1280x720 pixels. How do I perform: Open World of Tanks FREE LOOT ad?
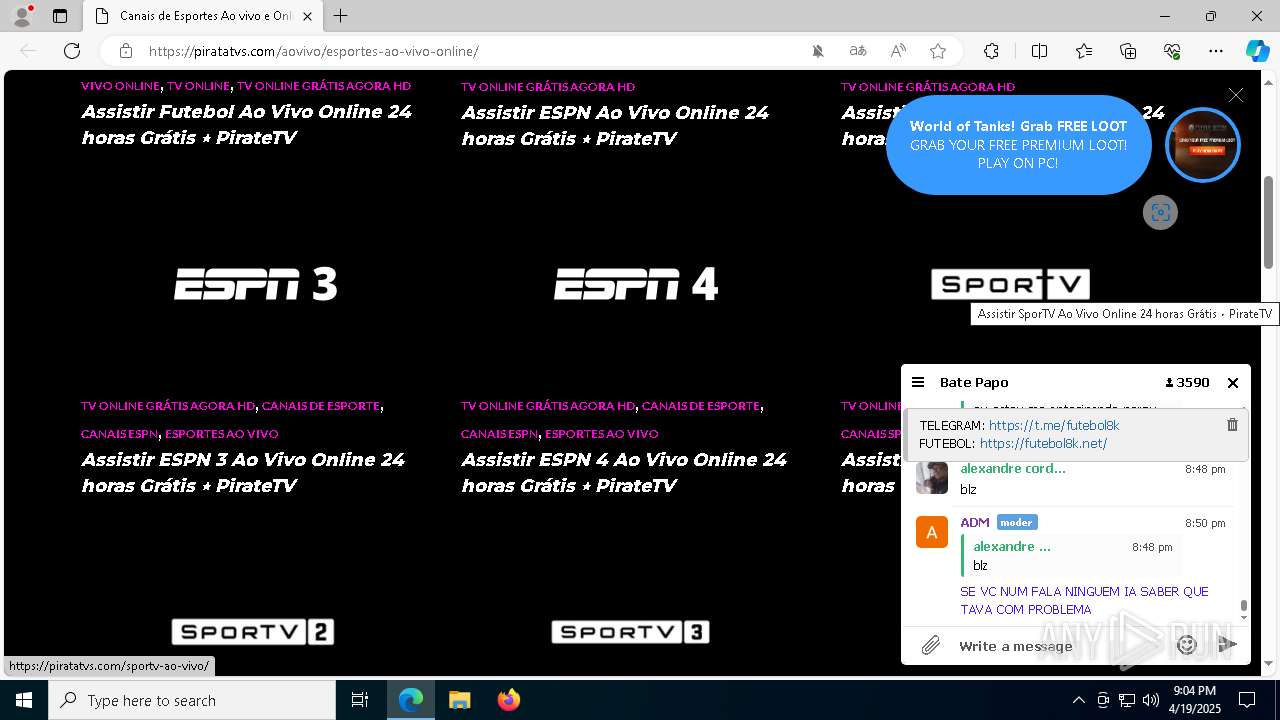(1018, 145)
